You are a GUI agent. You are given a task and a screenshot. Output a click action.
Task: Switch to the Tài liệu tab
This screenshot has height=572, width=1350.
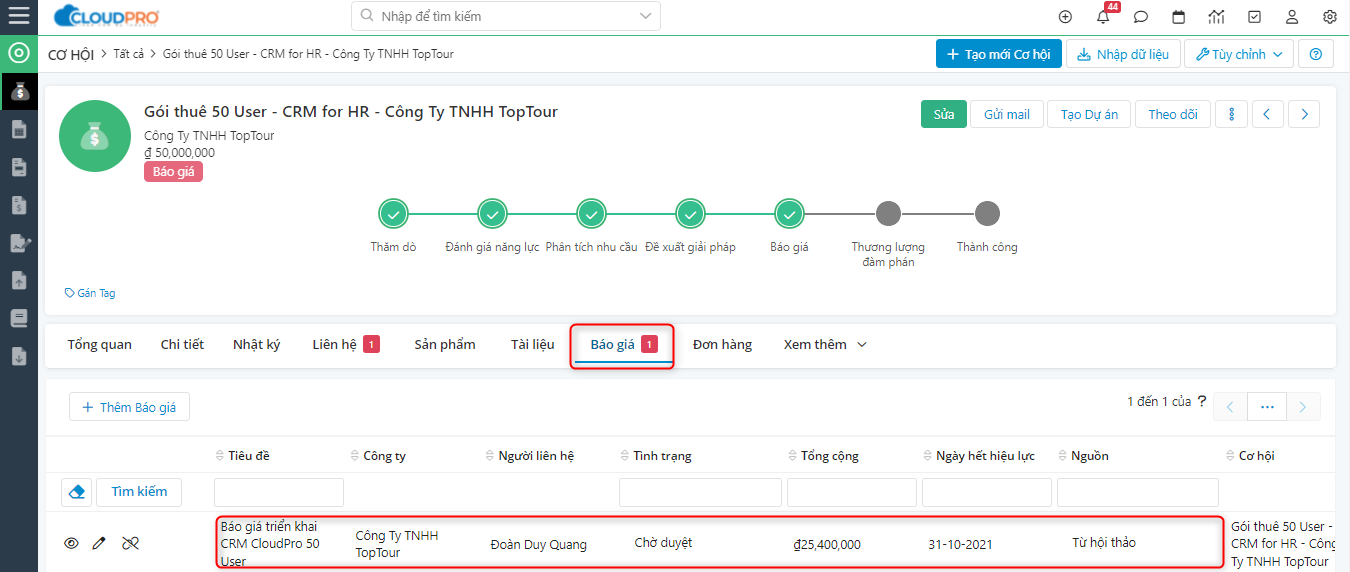click(532, 344)
